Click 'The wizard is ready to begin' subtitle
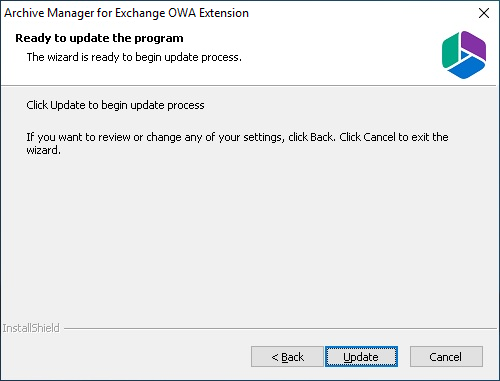Image resolution: width=500 pixels, height=381 pixels. (134, 57)
